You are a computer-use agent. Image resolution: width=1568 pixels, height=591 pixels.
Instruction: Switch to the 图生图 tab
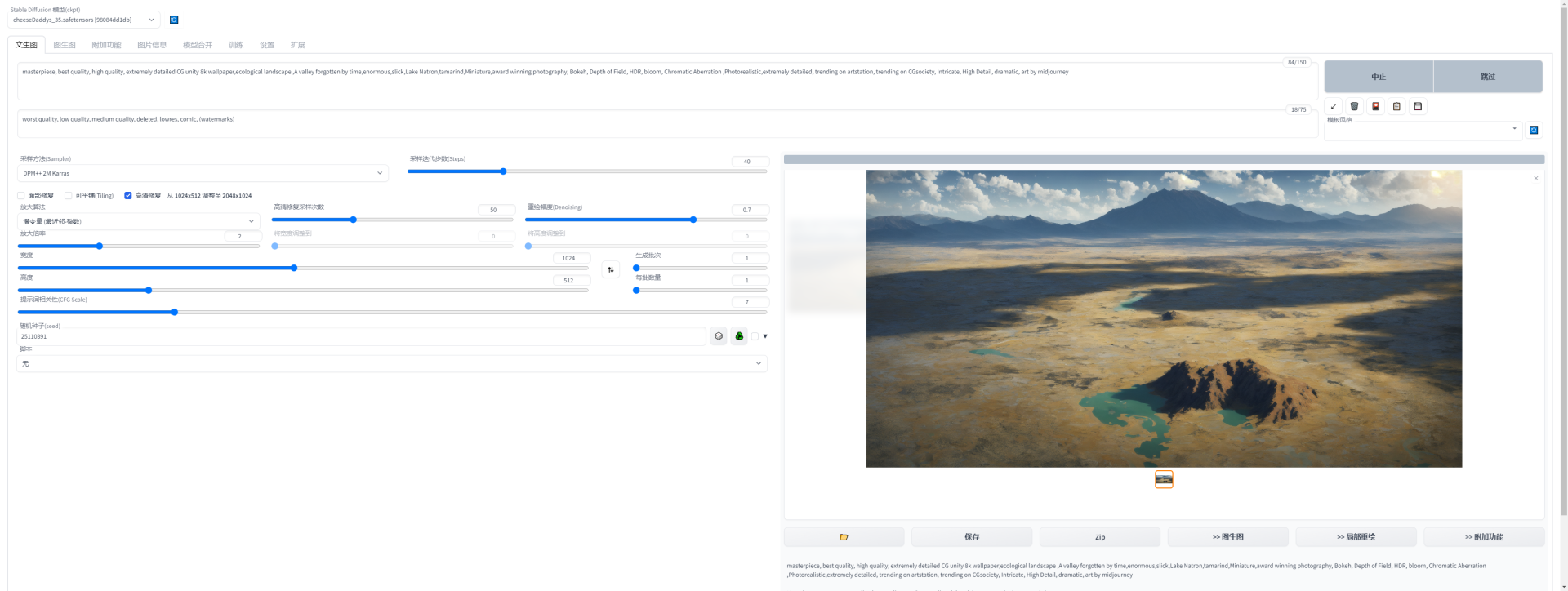tap(65, 45)
